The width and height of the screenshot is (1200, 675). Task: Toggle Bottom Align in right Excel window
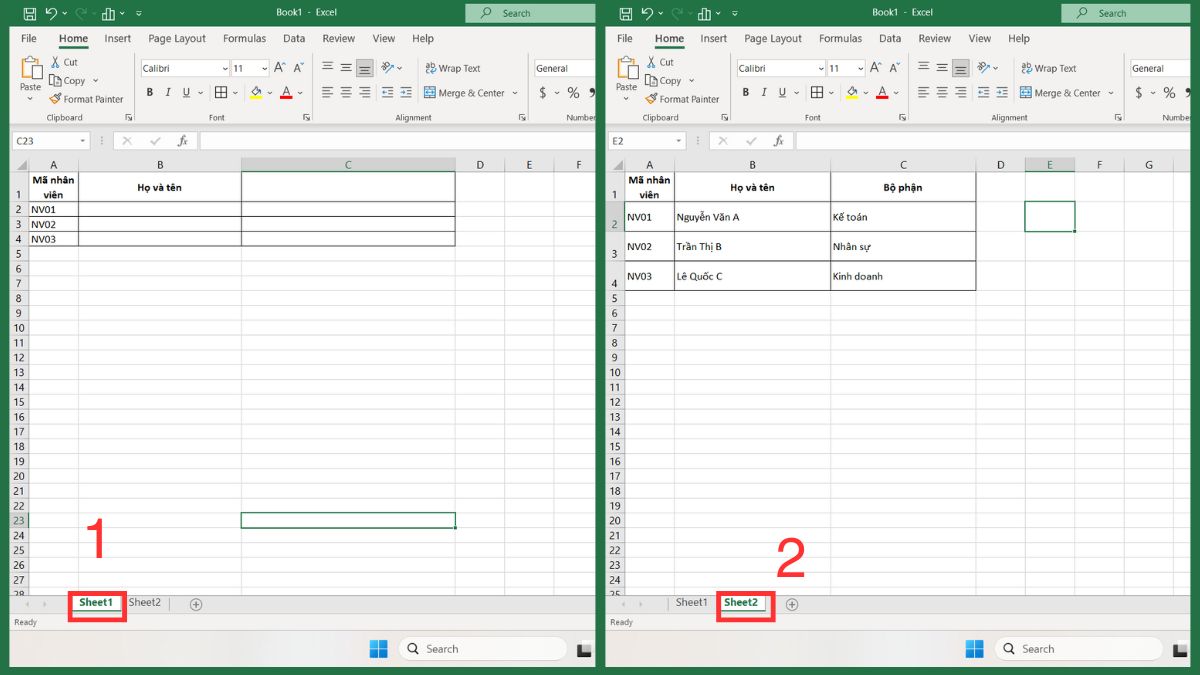(961, 68)
